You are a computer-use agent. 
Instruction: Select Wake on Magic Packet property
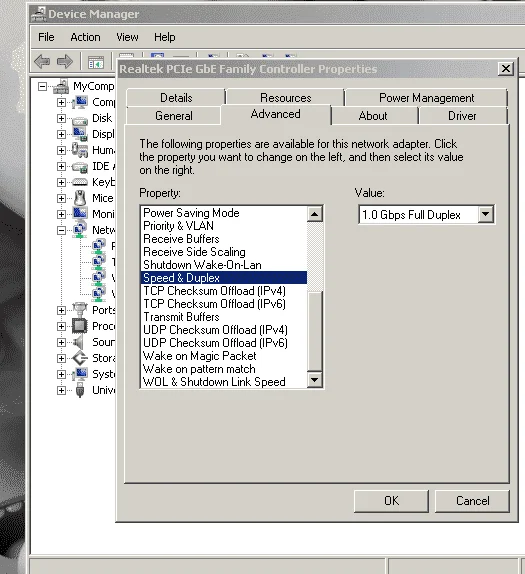point(223,355)
